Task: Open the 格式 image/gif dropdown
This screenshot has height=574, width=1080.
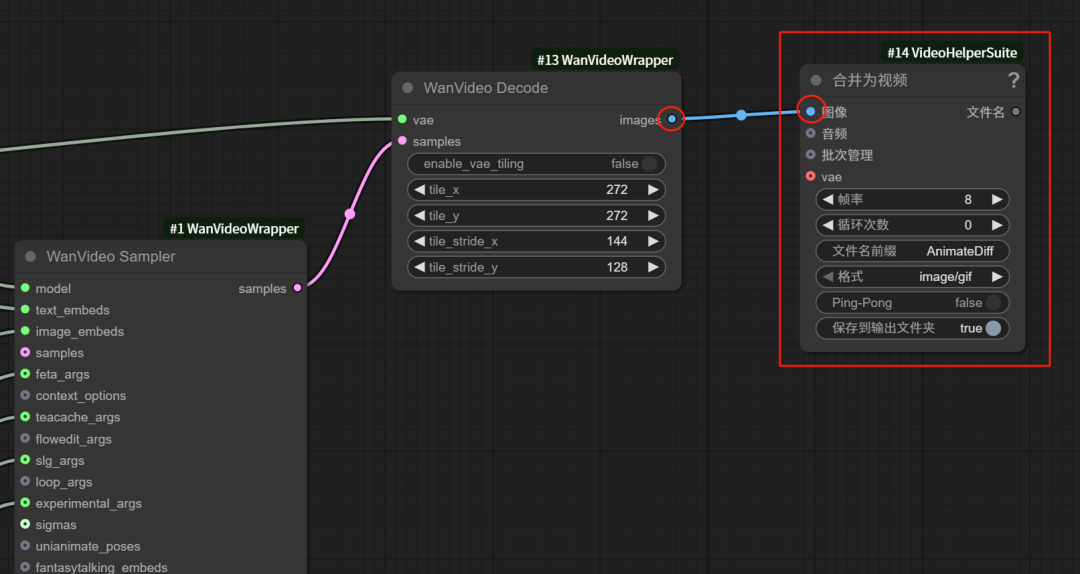Action: coord(912,277)
